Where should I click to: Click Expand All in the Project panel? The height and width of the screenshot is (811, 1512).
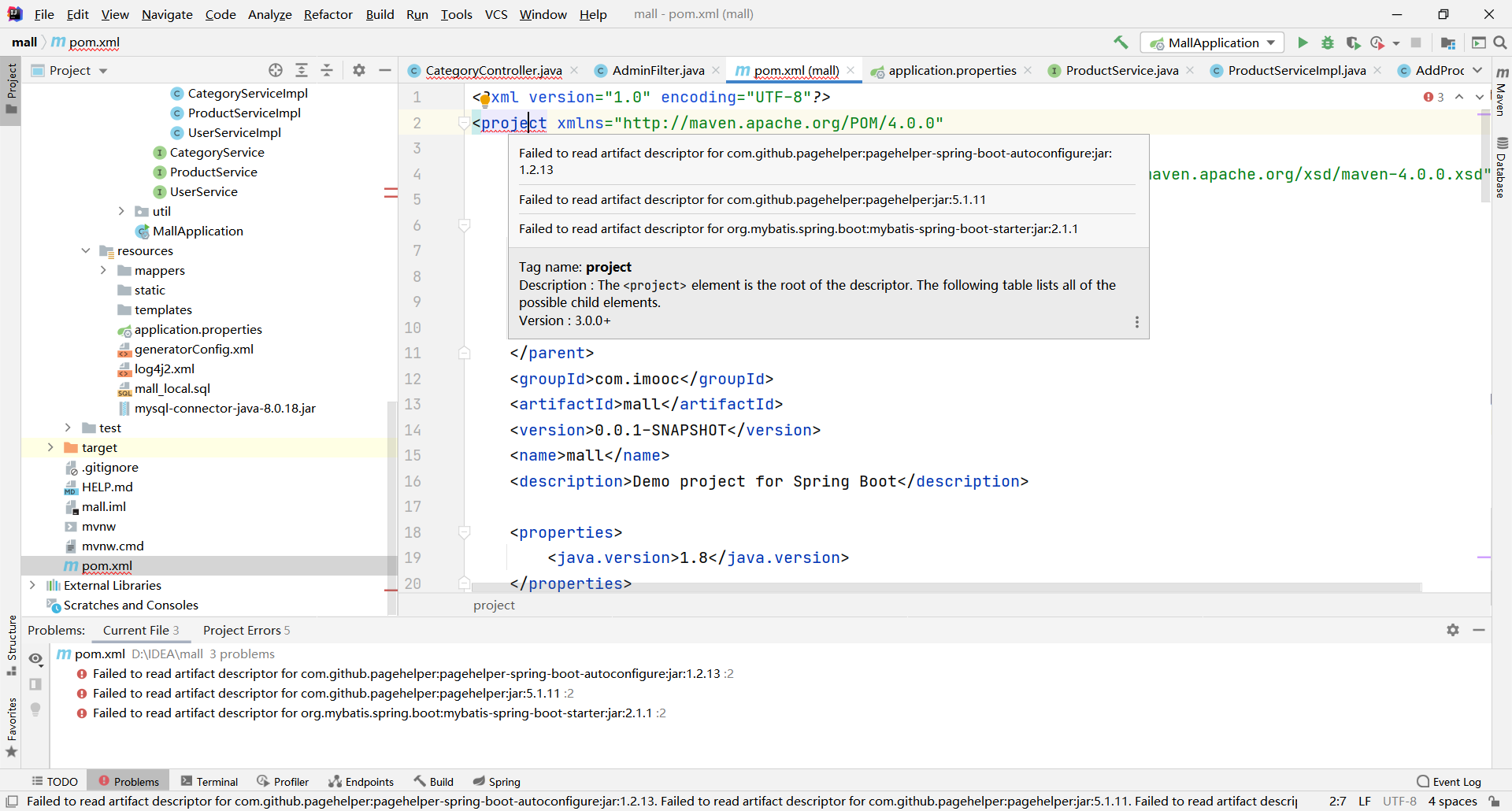pyautogui.click(x=302, y=70)
